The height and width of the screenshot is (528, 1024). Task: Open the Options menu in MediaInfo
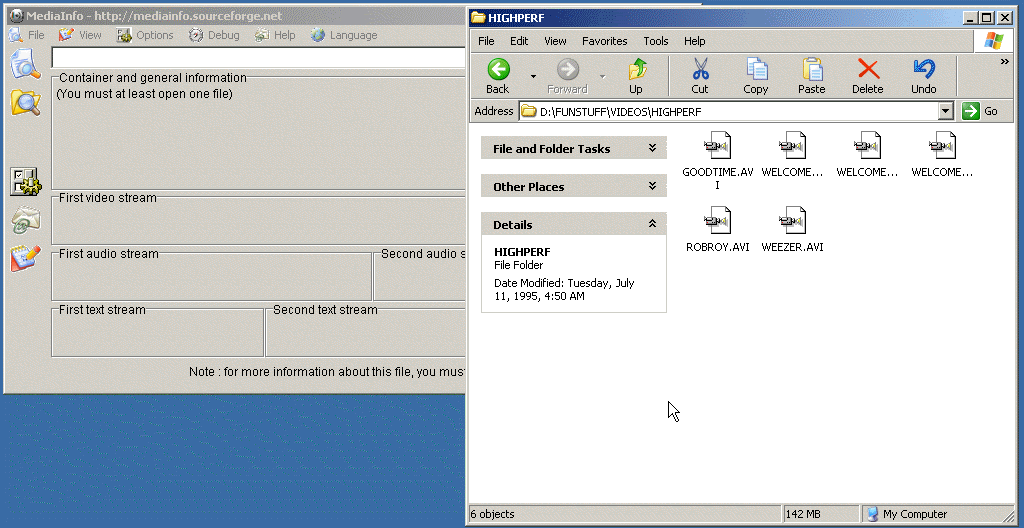pos(145,35)
